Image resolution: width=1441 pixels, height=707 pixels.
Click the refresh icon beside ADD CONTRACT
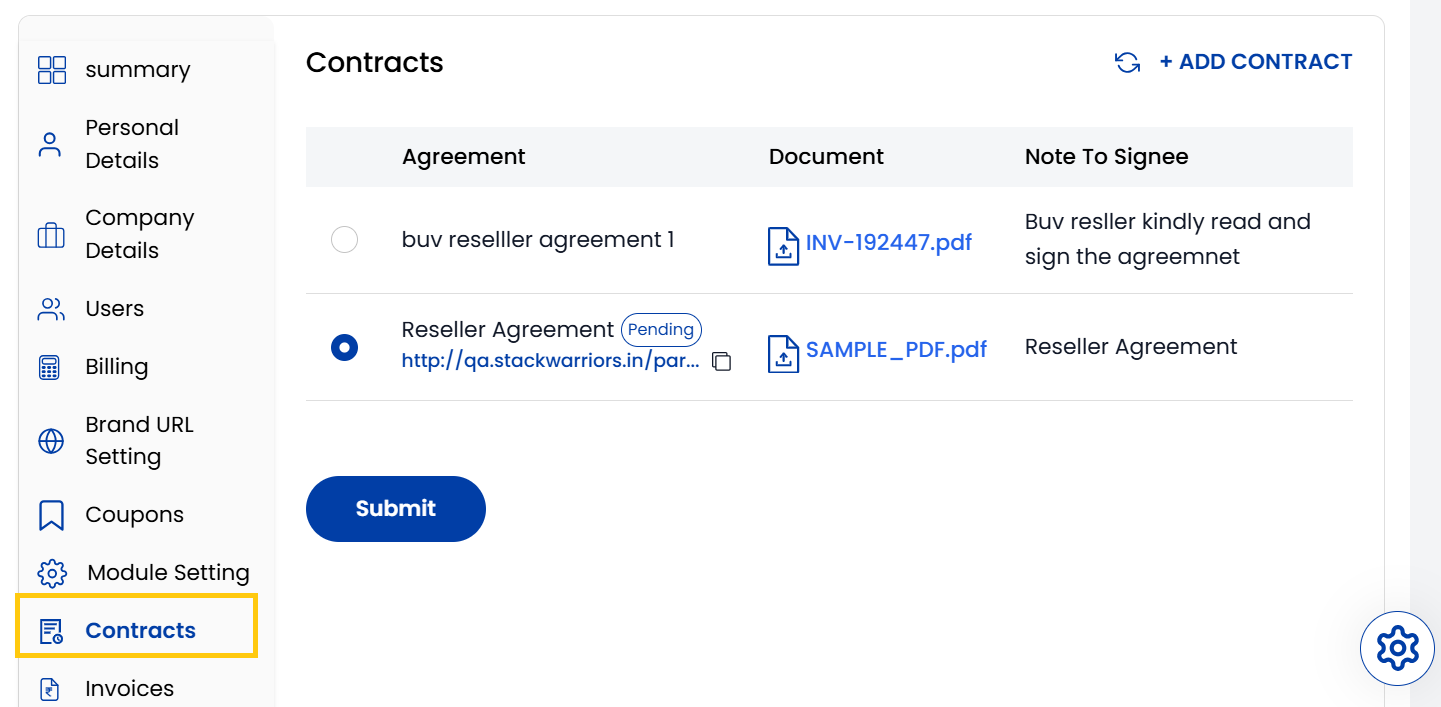[x=1127, y=61]
